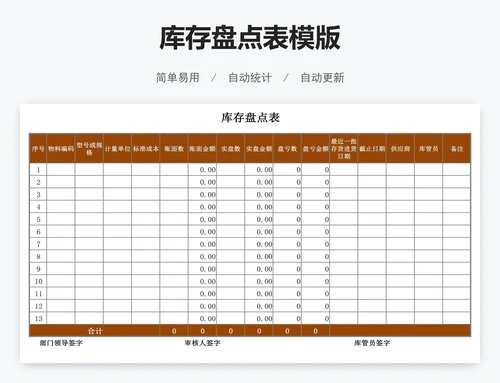Click 账面金额 total 0 in 合计 row

pos(202,331)
